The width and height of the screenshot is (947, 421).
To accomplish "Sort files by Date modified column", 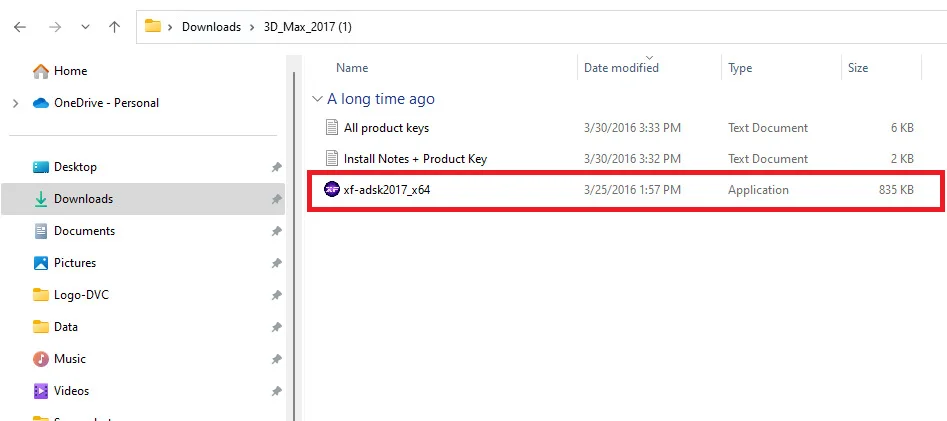I will 621,68.
